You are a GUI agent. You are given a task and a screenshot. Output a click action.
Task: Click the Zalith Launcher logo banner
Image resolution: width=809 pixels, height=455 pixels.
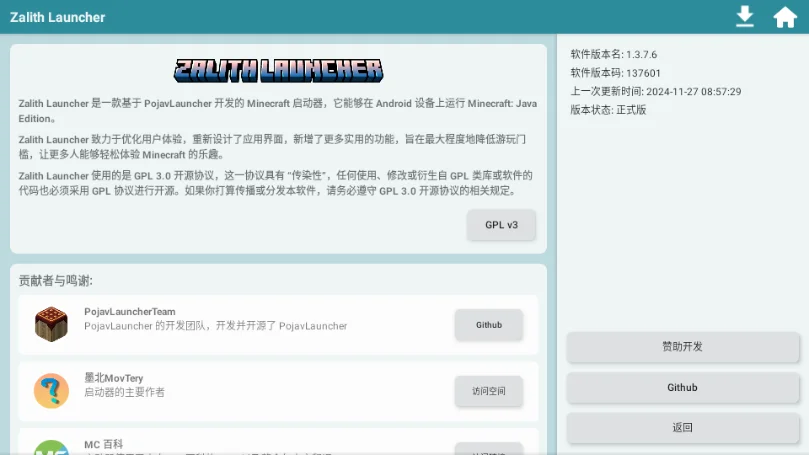[279, 71]
